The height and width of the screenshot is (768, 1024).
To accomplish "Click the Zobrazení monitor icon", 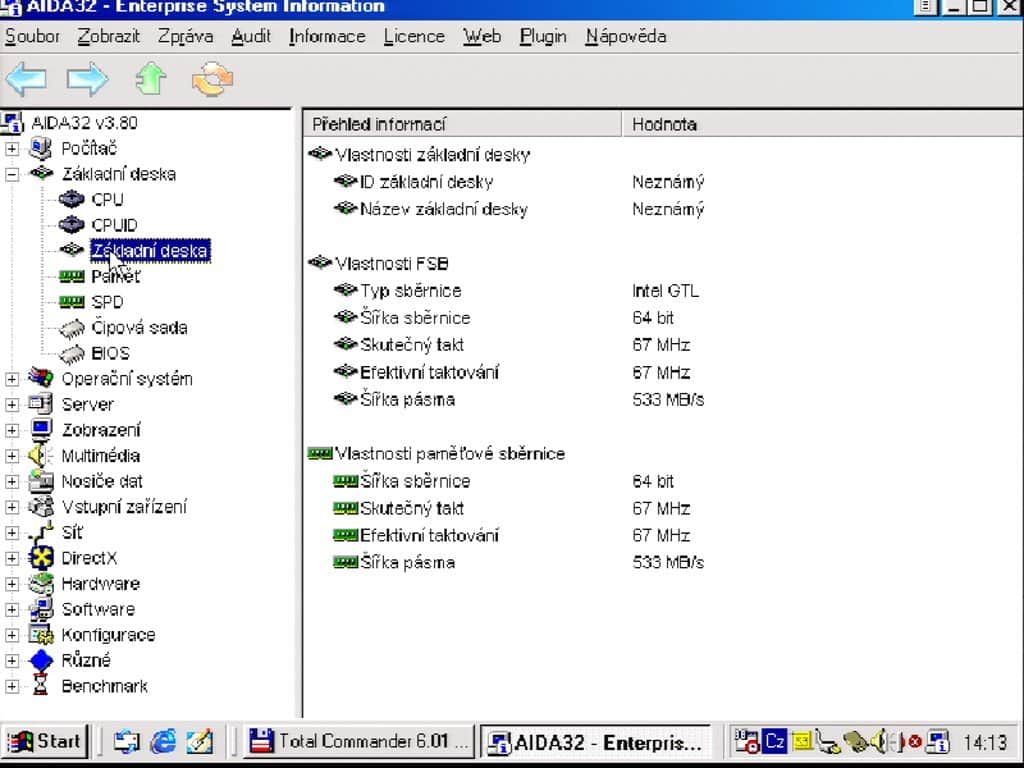I will point(40,430).
